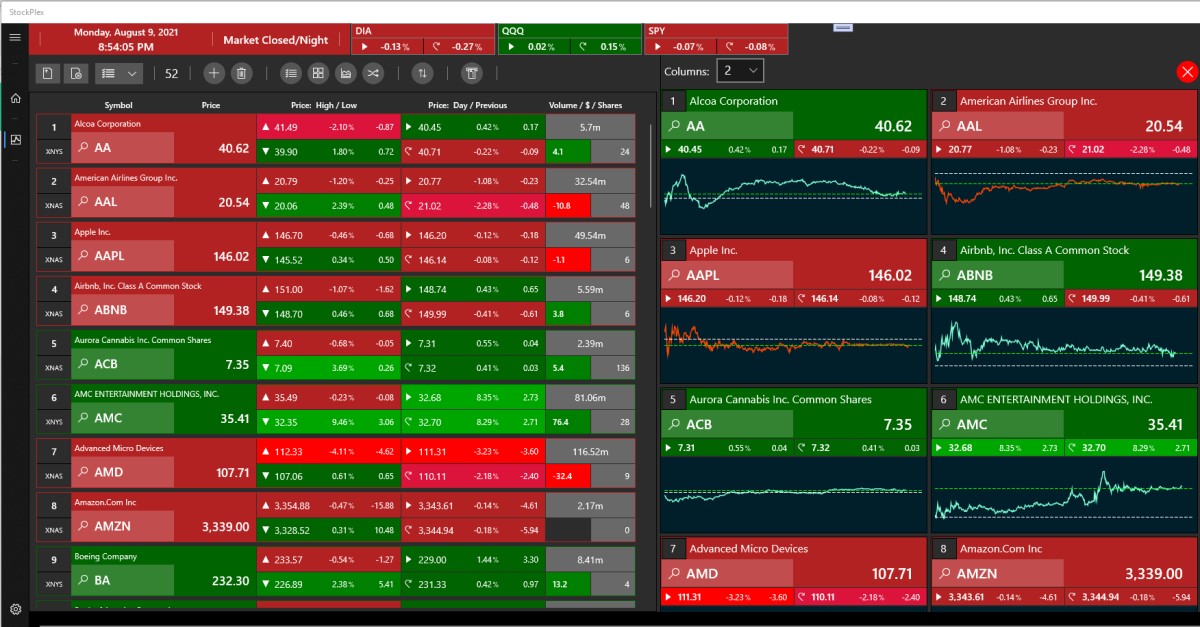Screen dimensions: 1200x627
Task: Click the Home icon in the sidebar
Action: tap(15, 98)
